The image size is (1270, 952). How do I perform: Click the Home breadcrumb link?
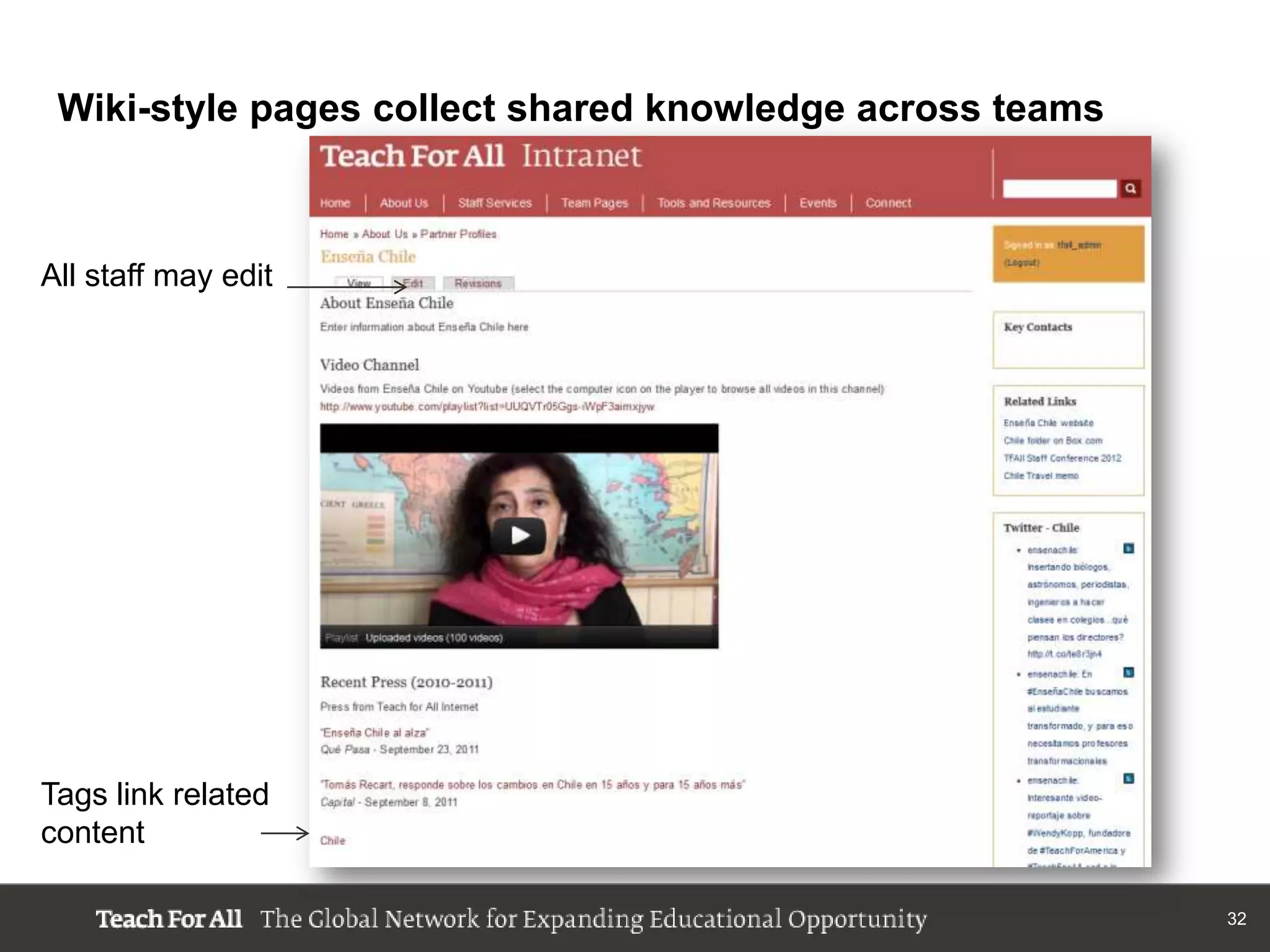334,234
